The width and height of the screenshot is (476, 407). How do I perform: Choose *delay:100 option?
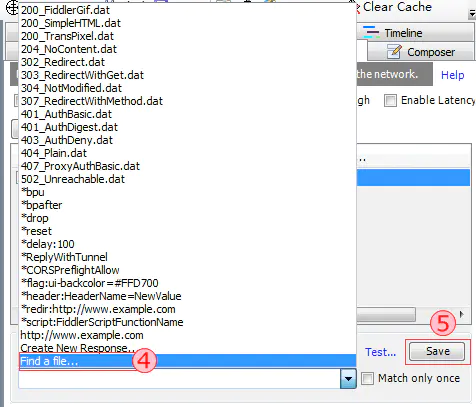pos(187,244)
